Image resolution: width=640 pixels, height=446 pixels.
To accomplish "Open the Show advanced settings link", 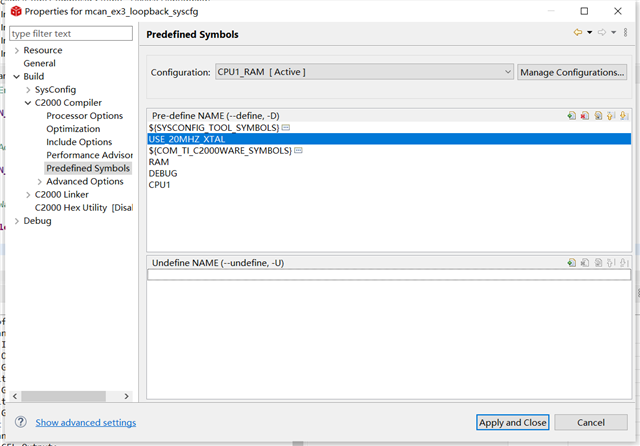I will tap(86, 423).
